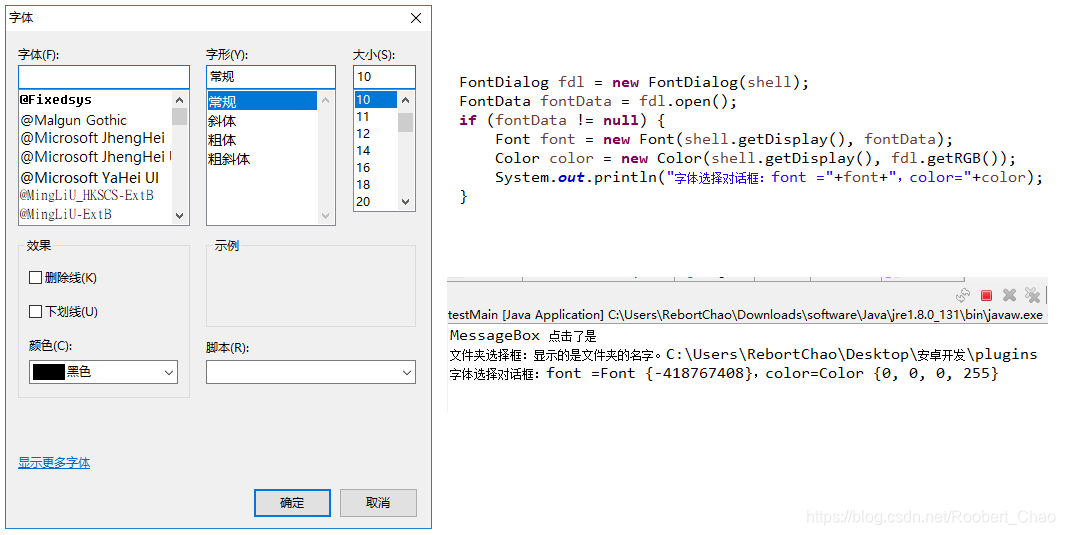Click the 文件夹选择框 console output line
The image size is (1065, 535).
[x=744, y=354]
